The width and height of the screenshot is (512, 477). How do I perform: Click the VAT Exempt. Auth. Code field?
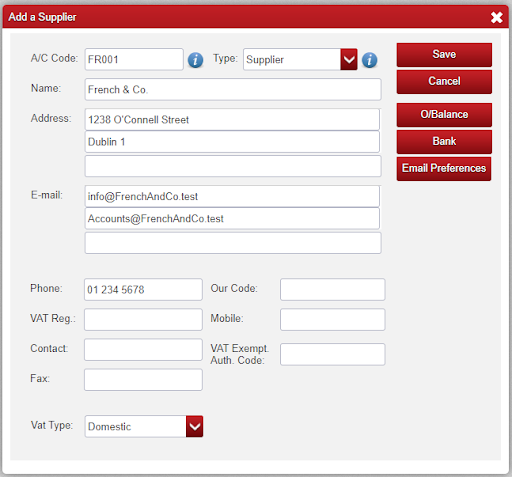tap(333, 354)
